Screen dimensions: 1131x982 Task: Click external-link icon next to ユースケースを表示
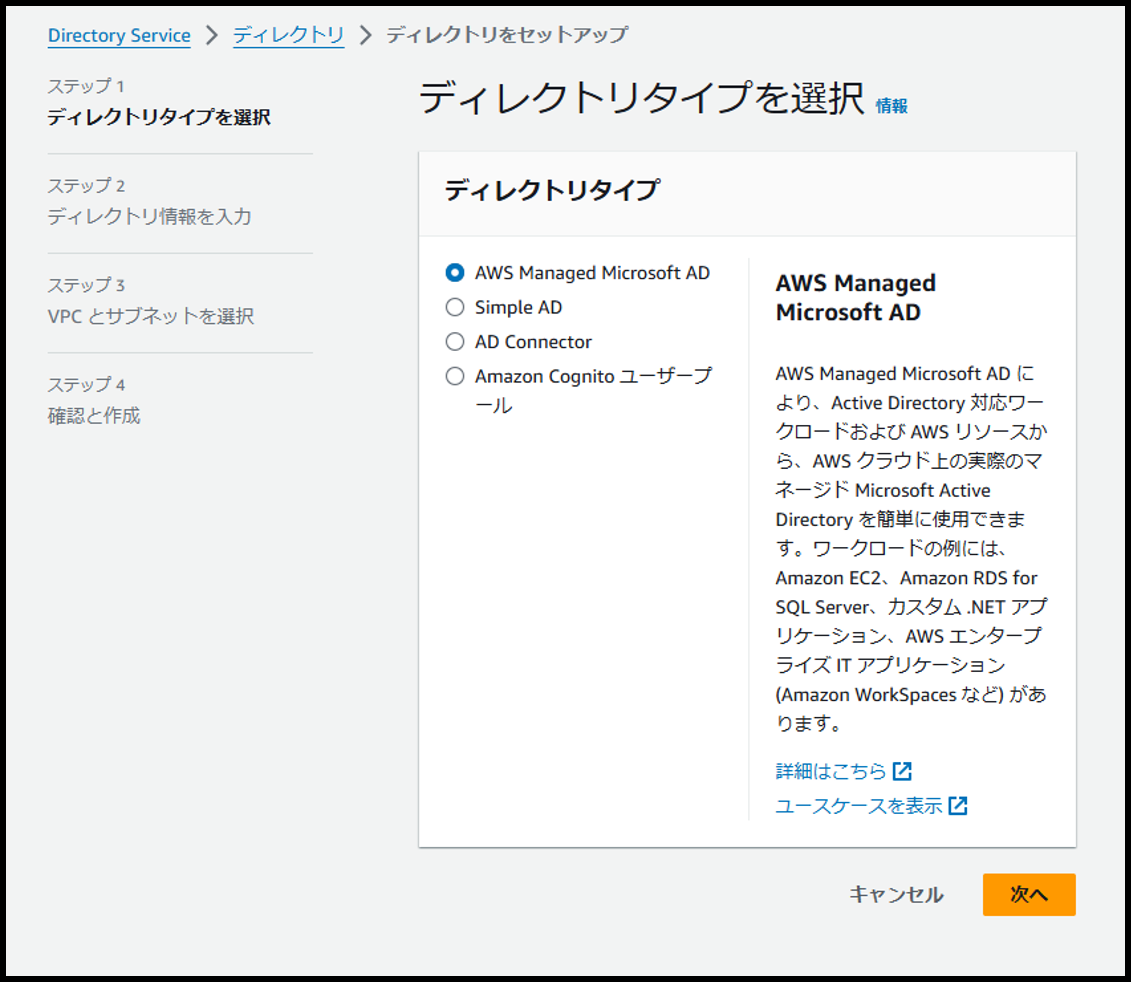pyautogui.click(x=958, y=806)
